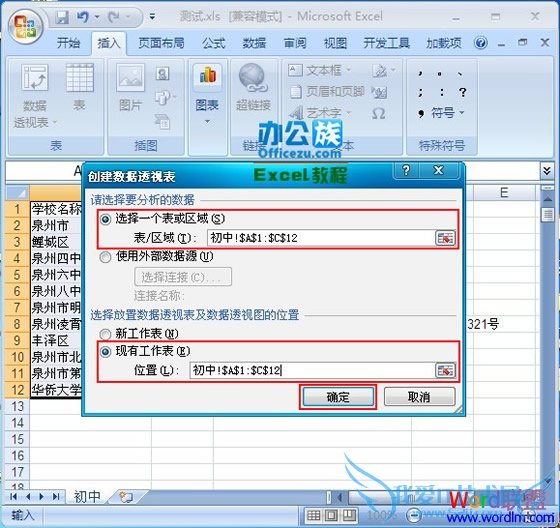Viewport: 560px width, 528px height.
Task: Click the zoom out minus button
Action: tap(414, 515)
